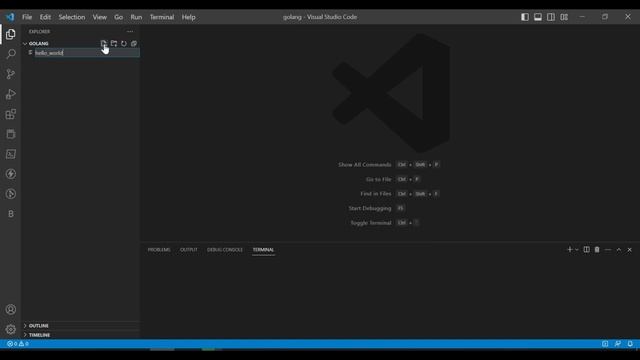Open the Selection menu
This screenshot has width=640, height=360.
pyautogui.click(x=72, y=17)
